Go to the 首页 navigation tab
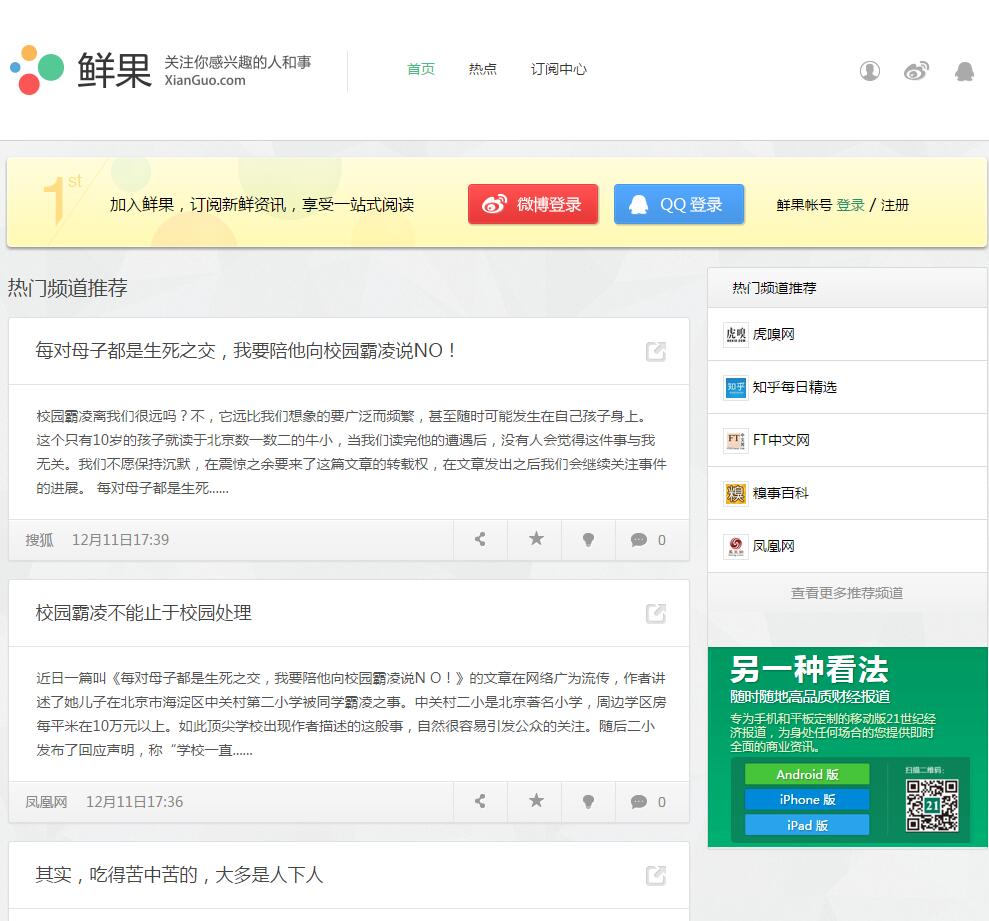The width and height of the screenshot is (989, 921). coord(421,70)
